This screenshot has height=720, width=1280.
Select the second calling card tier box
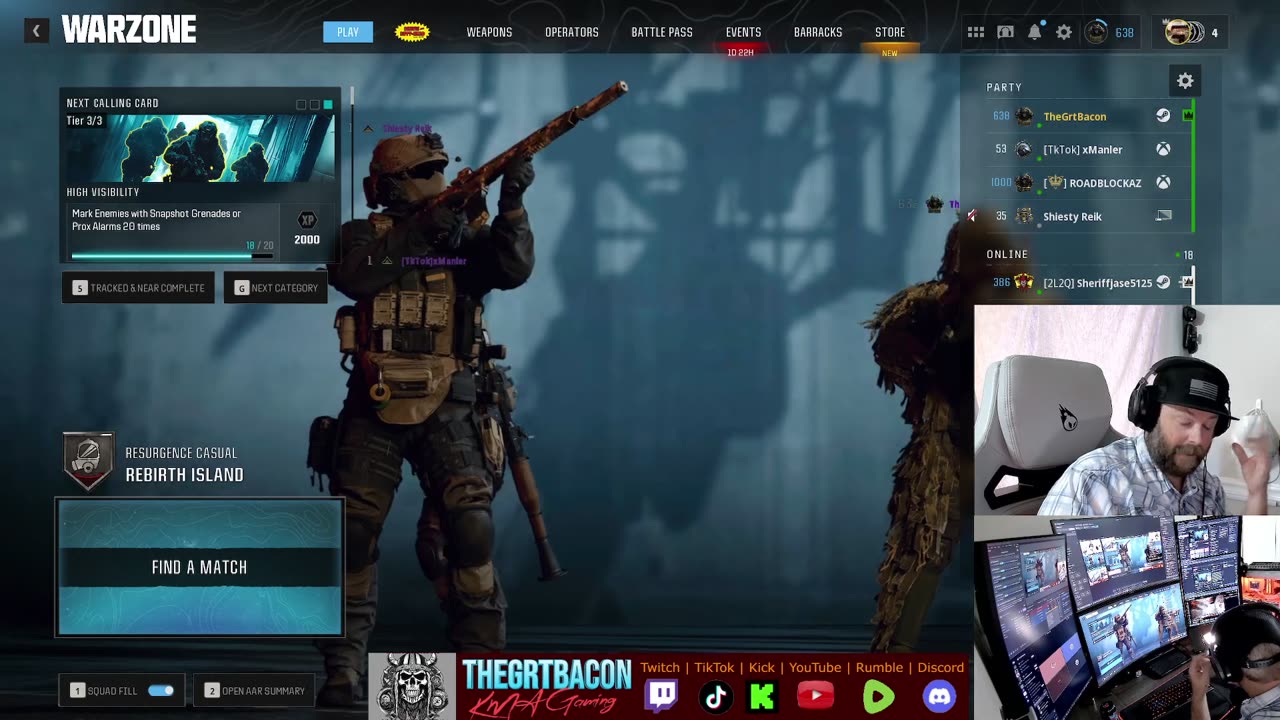pyautogui.click(x=314, y=104)
